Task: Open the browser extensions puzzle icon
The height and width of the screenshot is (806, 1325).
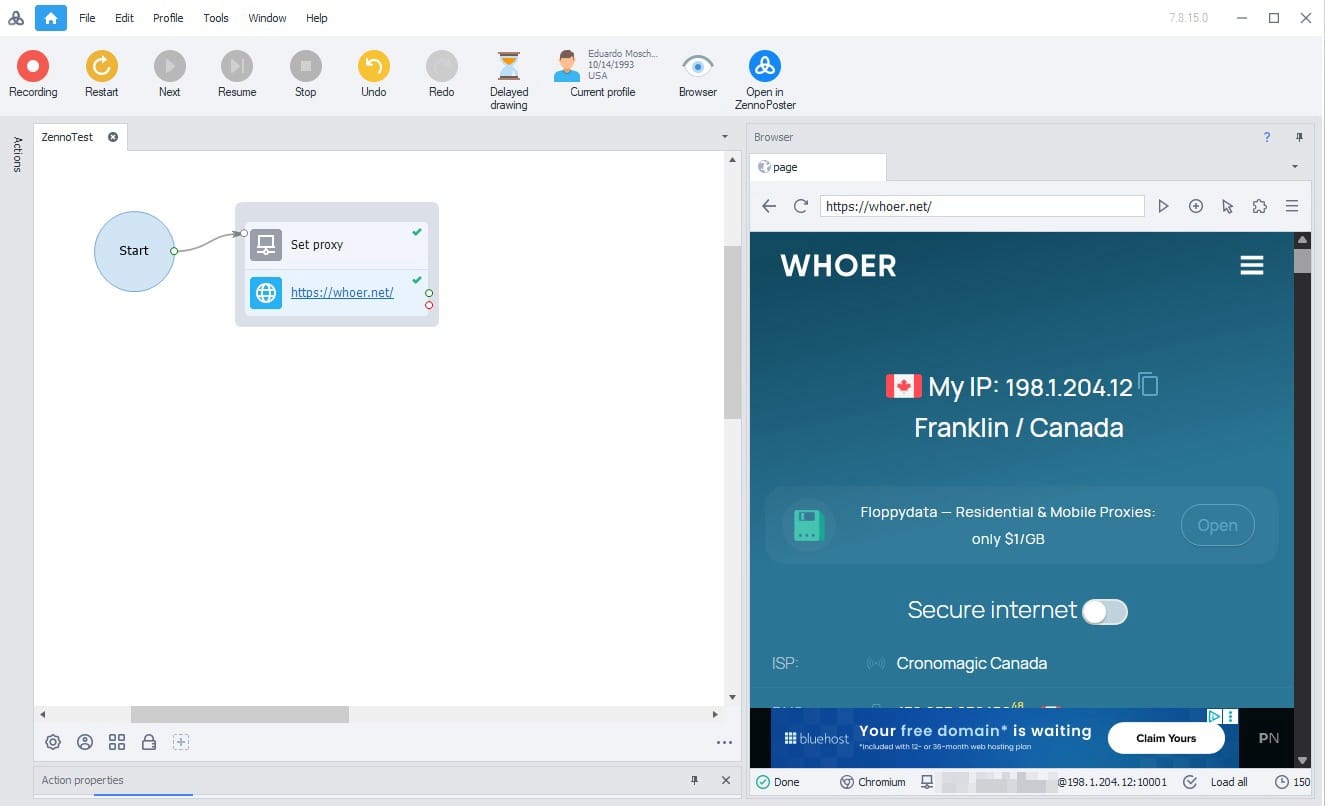Action: point(1259,206)
